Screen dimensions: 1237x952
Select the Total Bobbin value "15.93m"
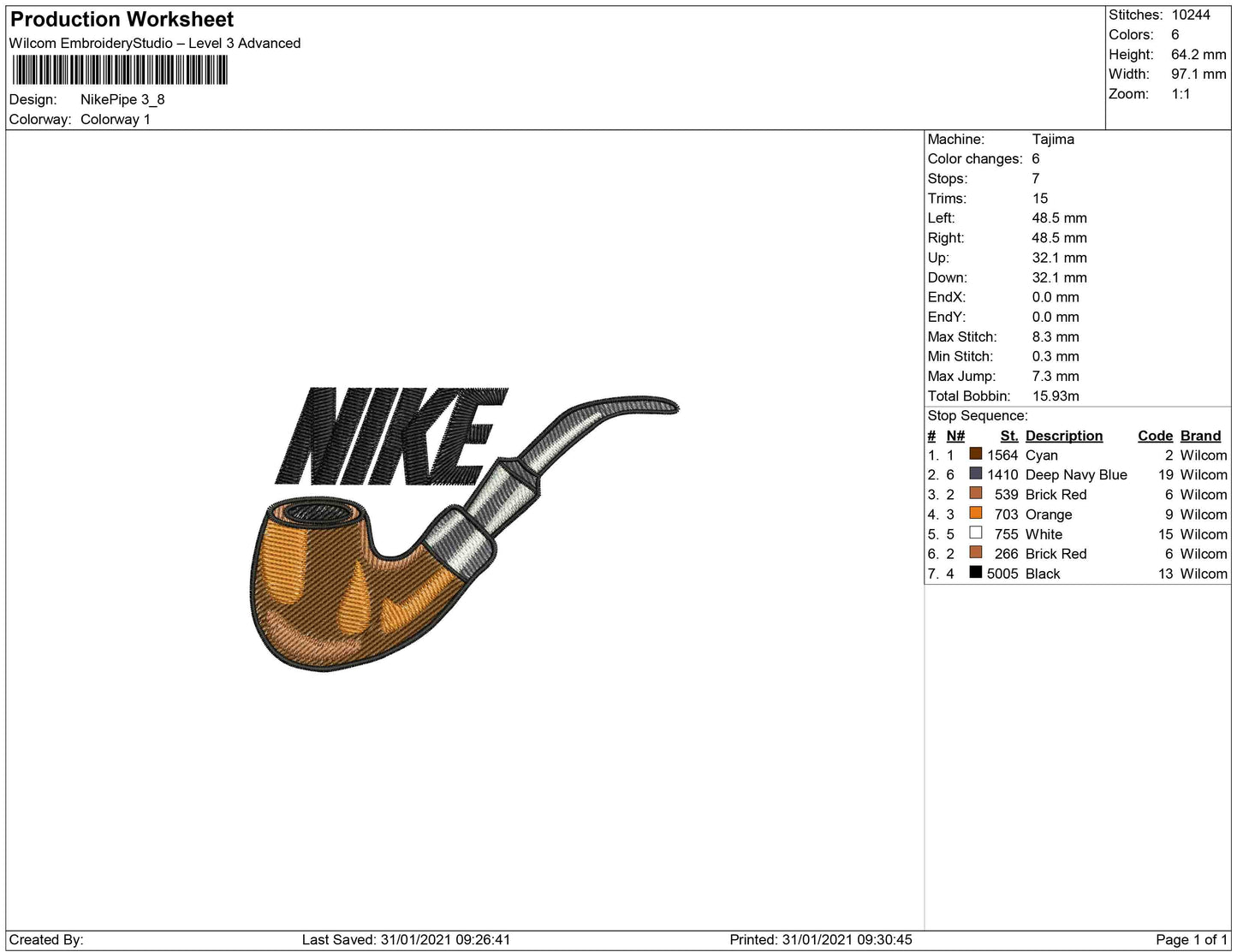click(1056, 396)
